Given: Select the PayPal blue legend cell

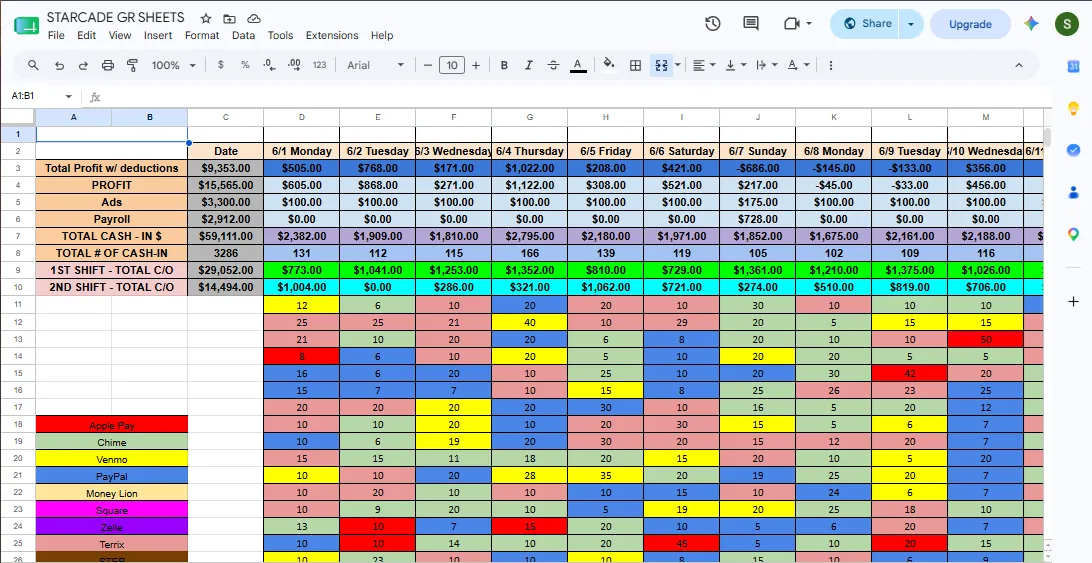Looking at the screenshot, I should tap(112, 475).
